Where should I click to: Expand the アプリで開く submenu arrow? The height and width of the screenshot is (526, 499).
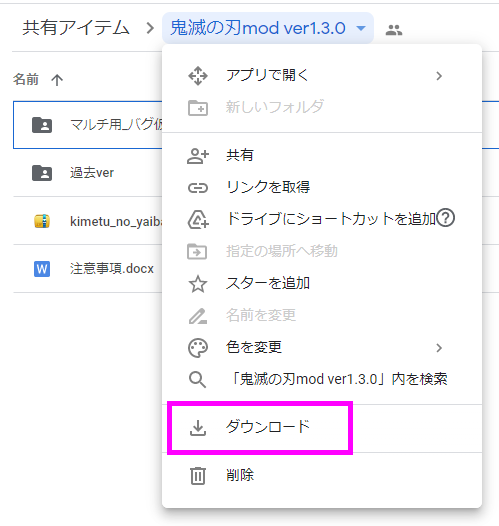tap(439, 76)
